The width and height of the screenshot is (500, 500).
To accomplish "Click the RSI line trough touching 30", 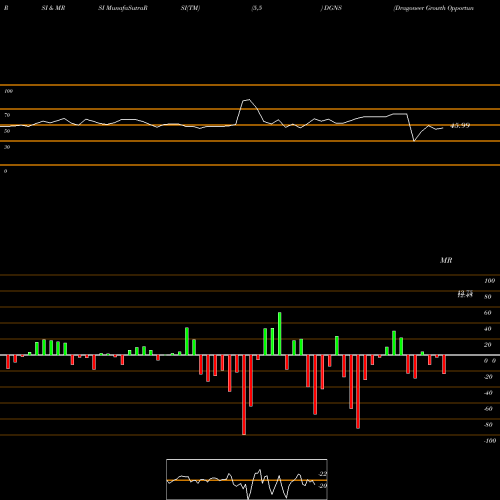I will (x=414, y=141).
